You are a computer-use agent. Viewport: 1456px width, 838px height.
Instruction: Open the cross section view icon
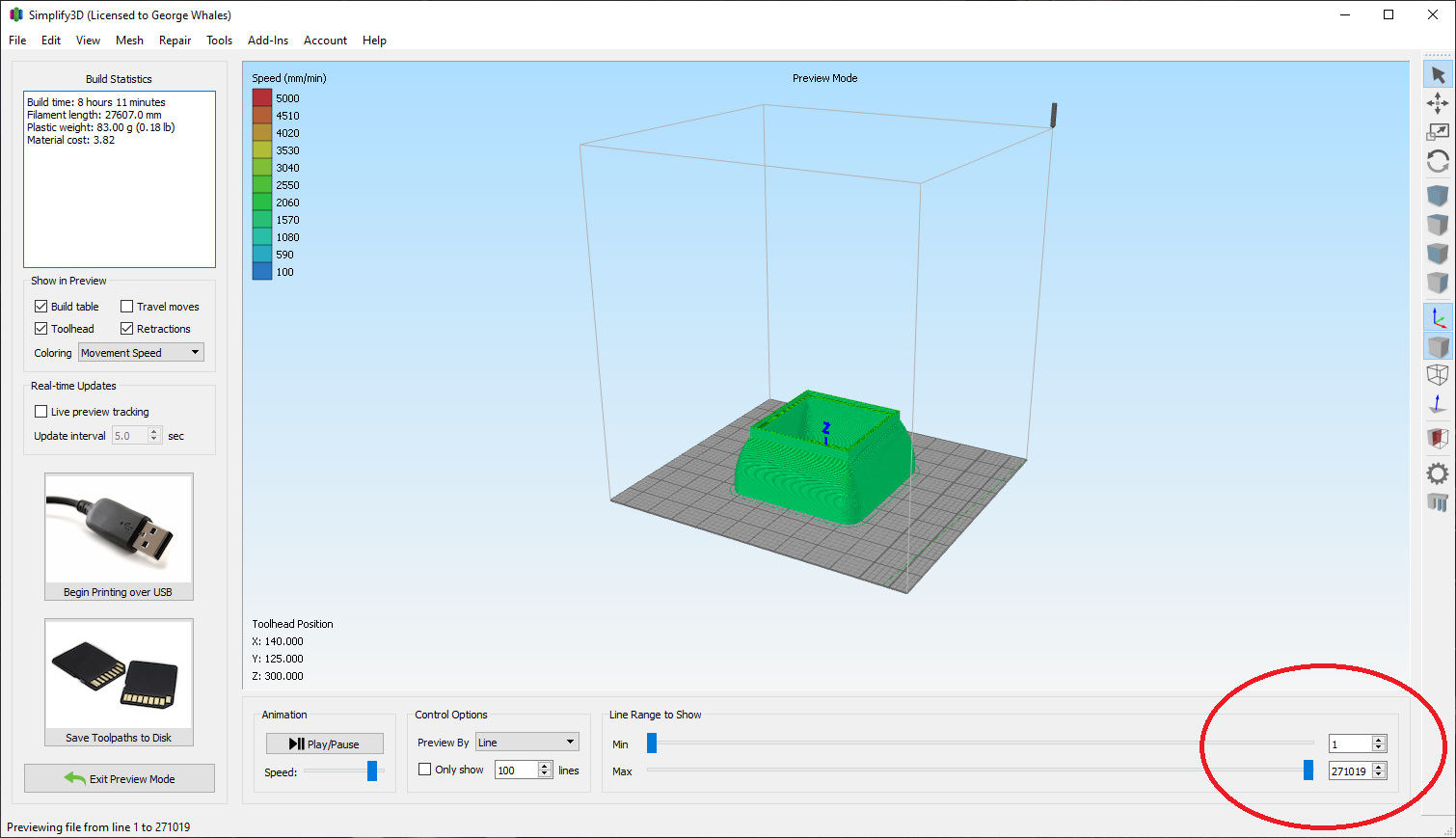[1438, 439]
